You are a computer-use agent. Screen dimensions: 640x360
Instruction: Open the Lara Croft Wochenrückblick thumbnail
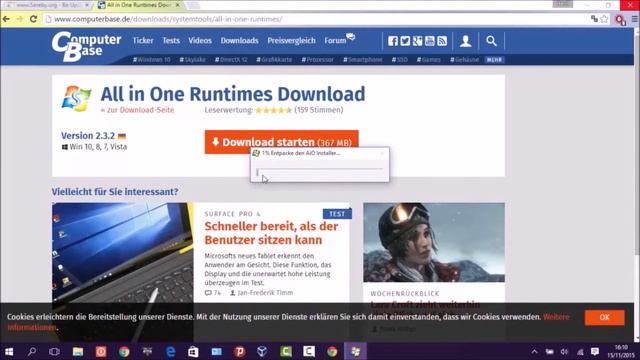click(x=434, y=242)
